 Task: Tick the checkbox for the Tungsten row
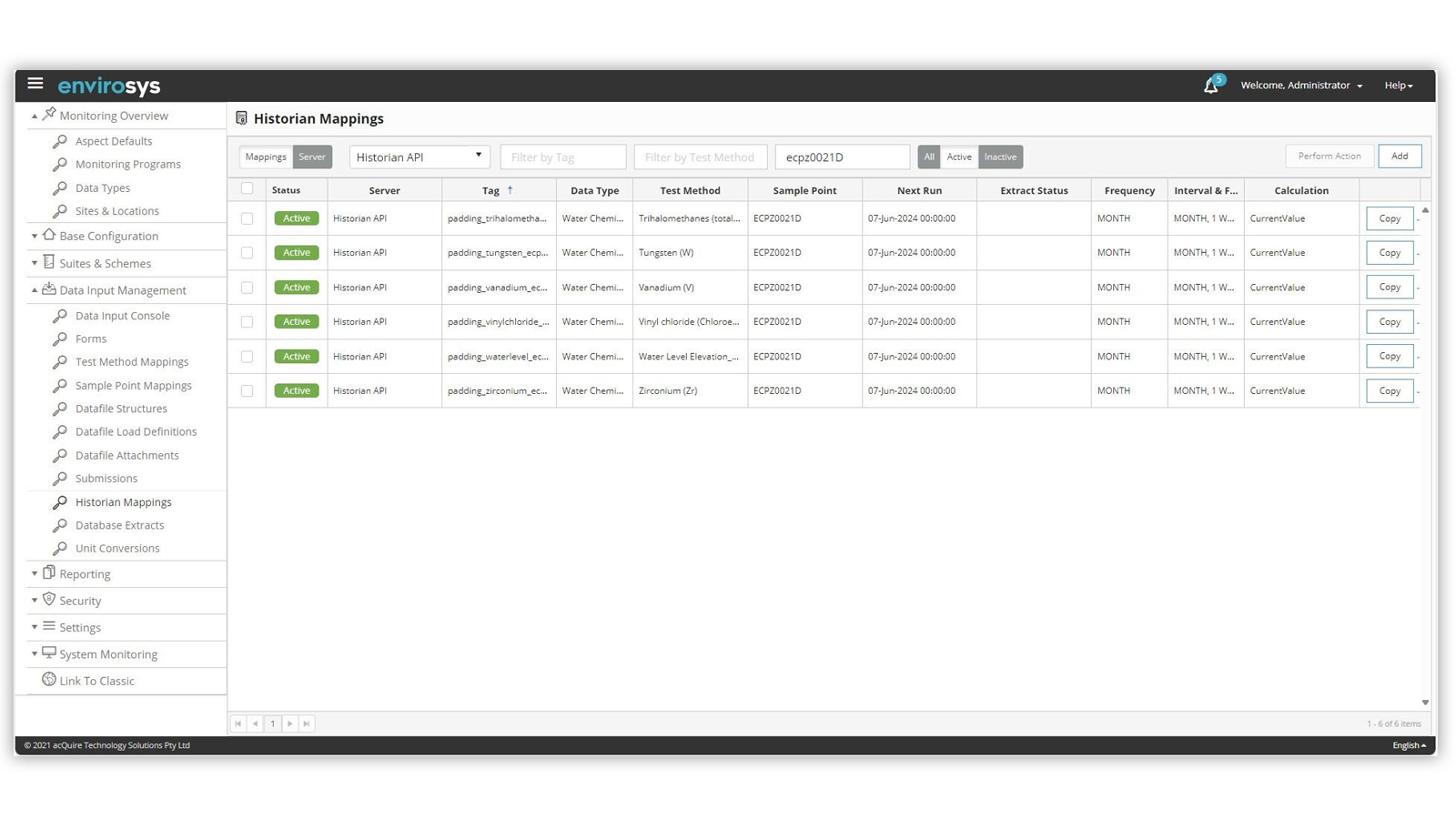[x=247, y=253]
